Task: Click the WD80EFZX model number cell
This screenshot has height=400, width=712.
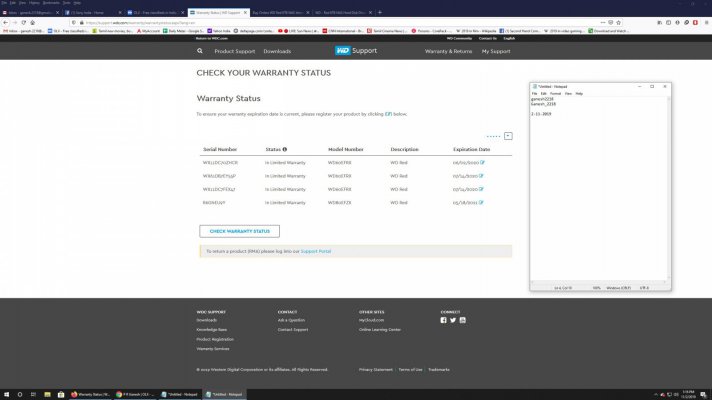Action: (340, 202)
